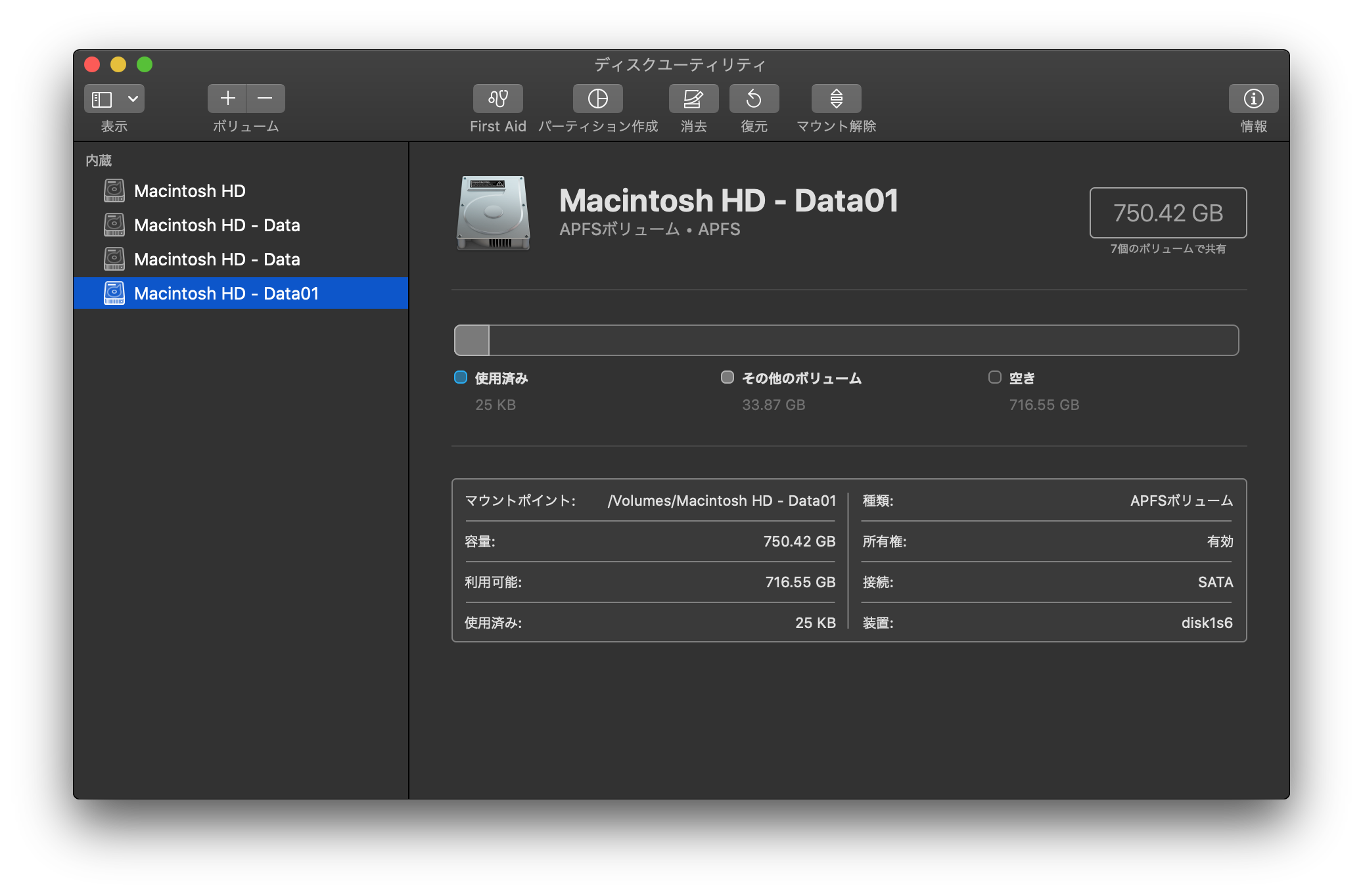Unmount the volume via the マウント解除 icon
The width and height of the screenshot is (1363, 896).
(836, 99)
